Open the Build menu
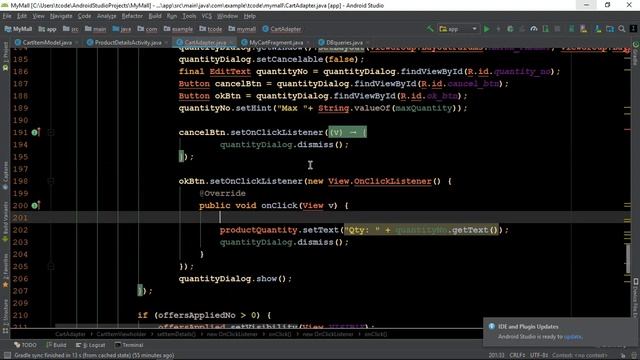This screenshot has width=640, height=360. point(155,16)
